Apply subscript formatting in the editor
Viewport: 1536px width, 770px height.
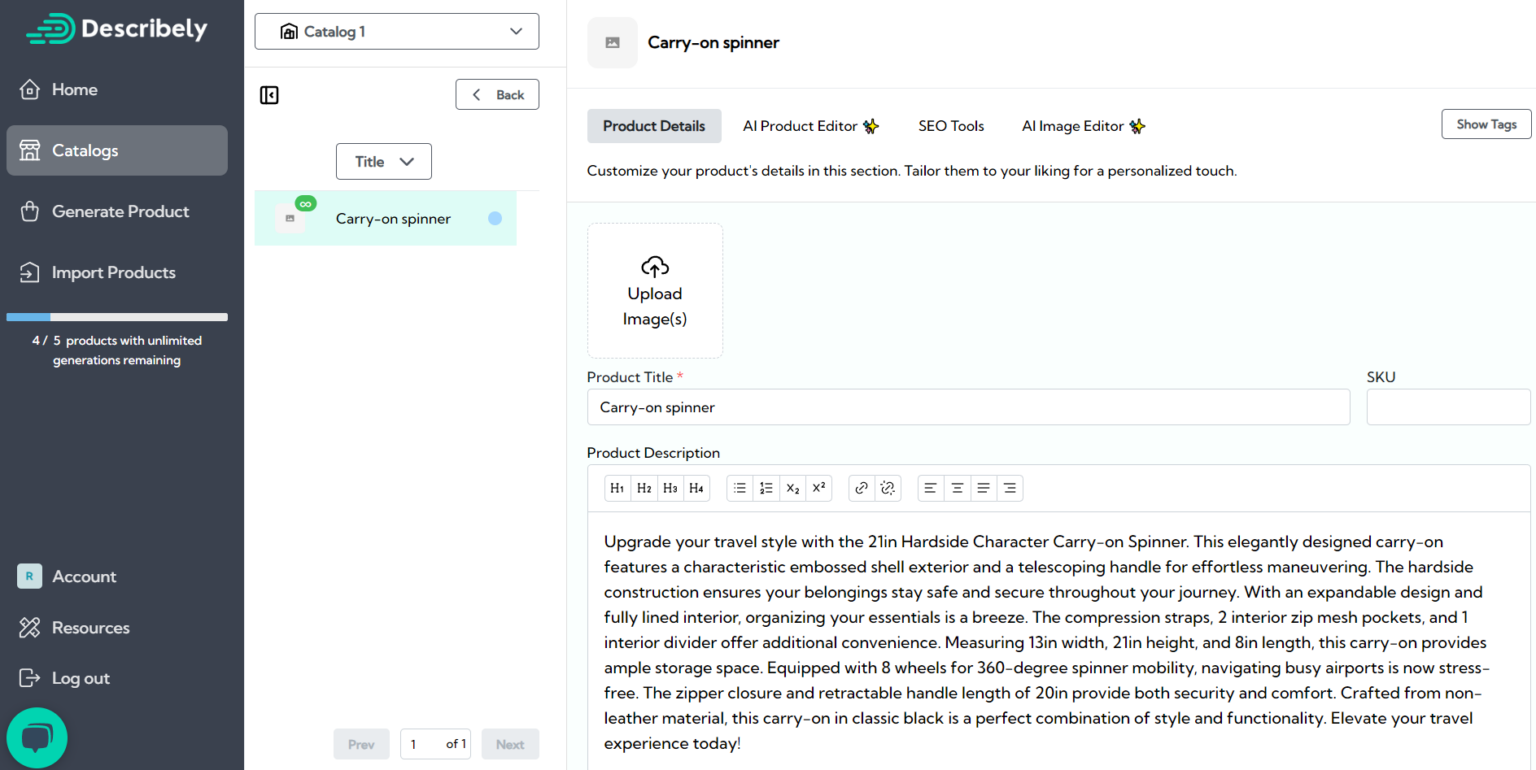click(792, 488)
